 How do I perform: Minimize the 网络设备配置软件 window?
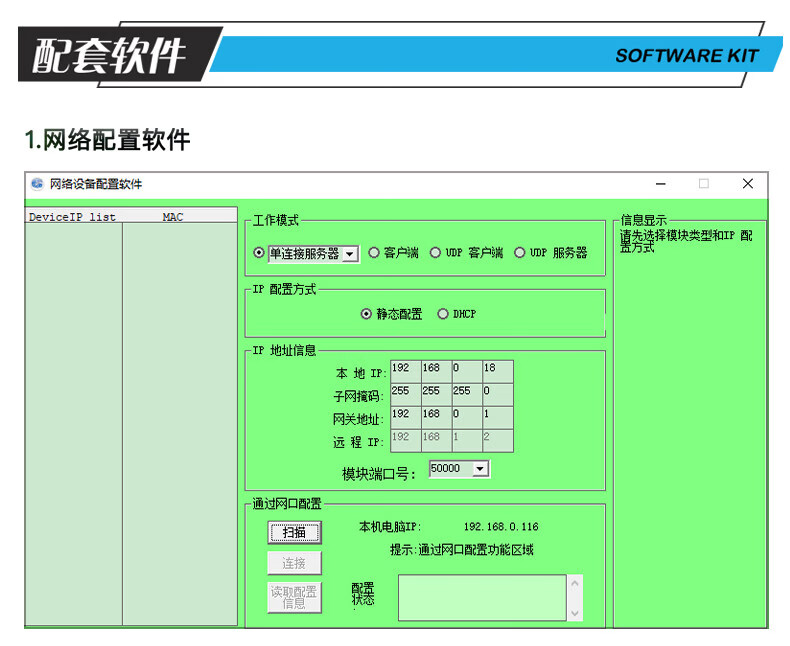pyautogui.click(x=661, y=184)
